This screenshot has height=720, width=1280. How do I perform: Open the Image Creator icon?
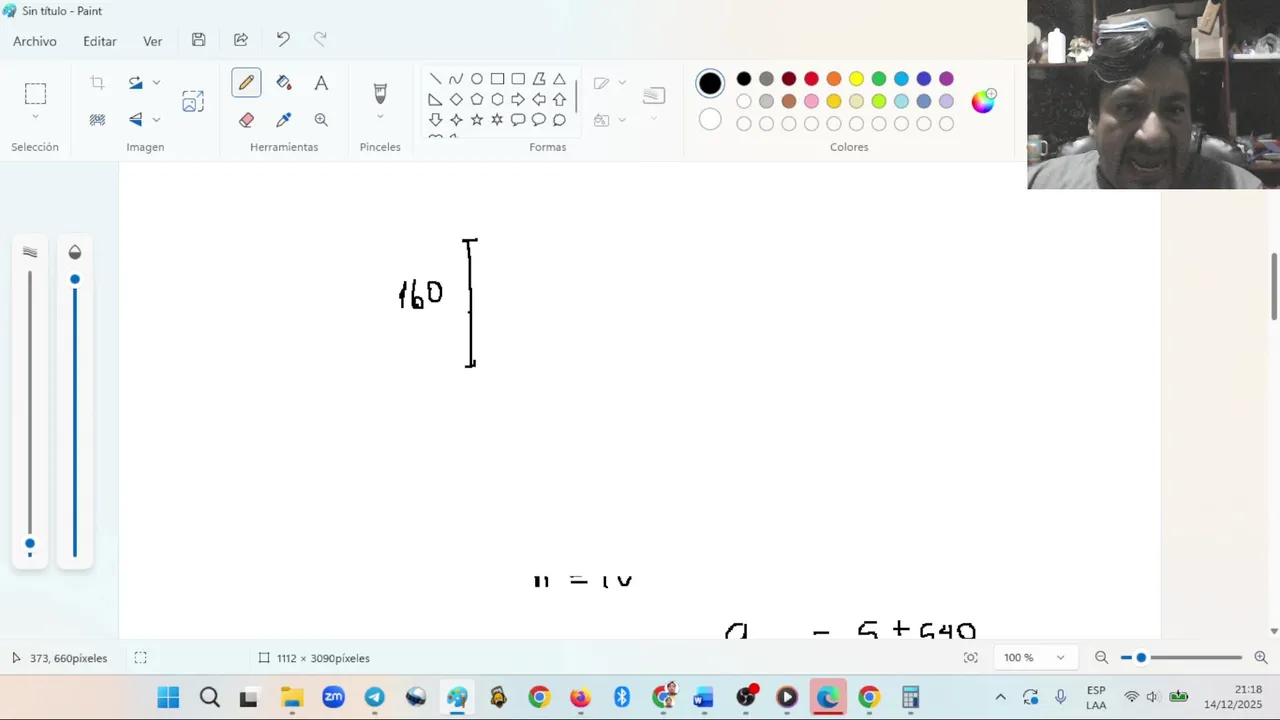(193, 101)
